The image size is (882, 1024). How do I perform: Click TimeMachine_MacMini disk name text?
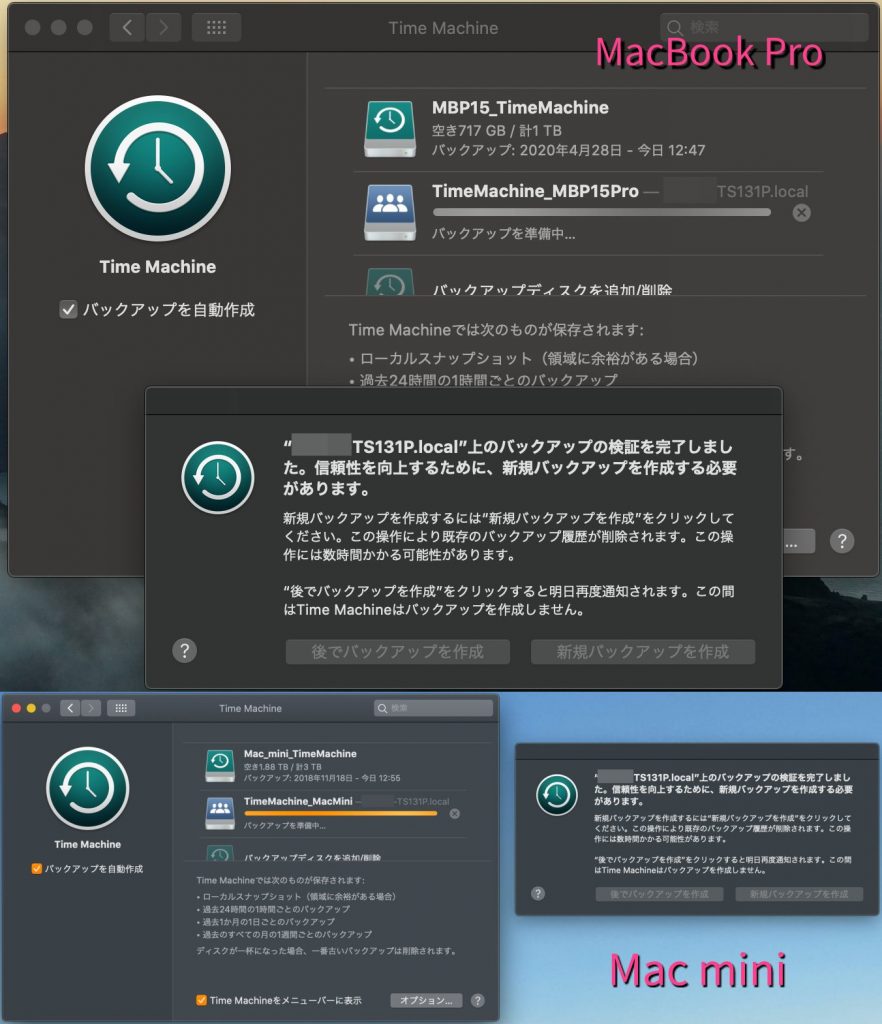tap(298, 801)
